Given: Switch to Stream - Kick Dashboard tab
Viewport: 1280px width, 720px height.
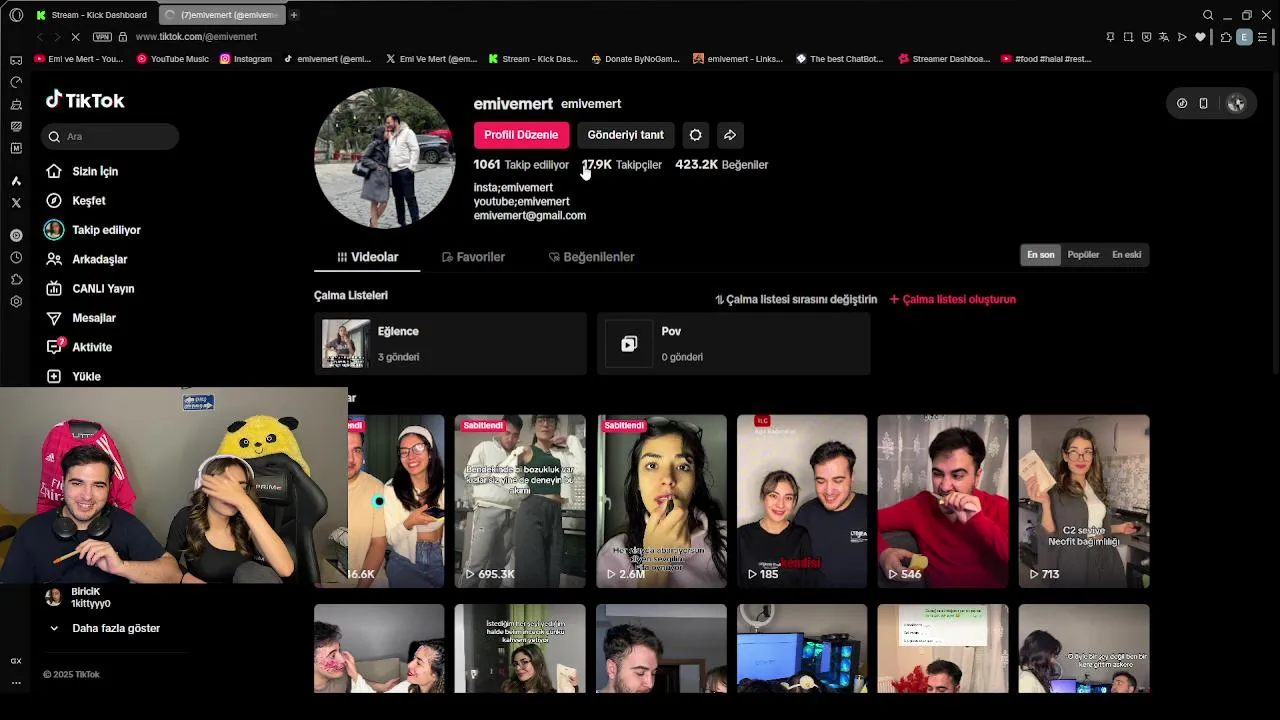Looking at the screenshot, I should point(92,15).
